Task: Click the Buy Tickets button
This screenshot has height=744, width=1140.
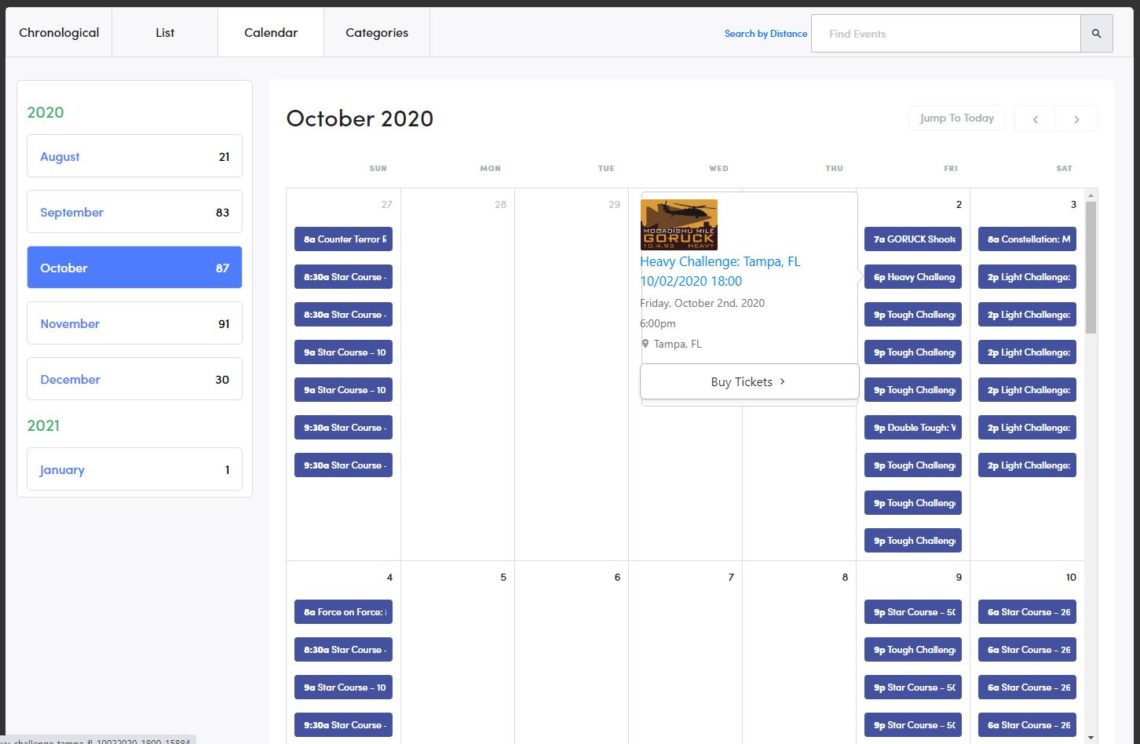Action: (x=749, y=382)
